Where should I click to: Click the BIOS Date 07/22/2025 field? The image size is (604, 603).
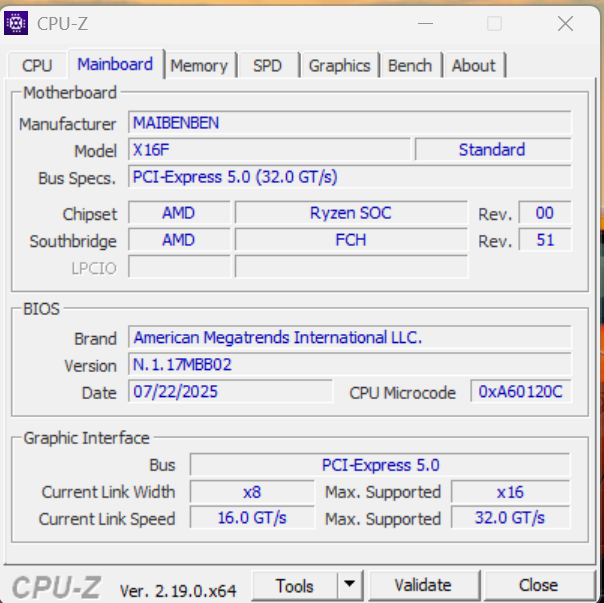230,391
